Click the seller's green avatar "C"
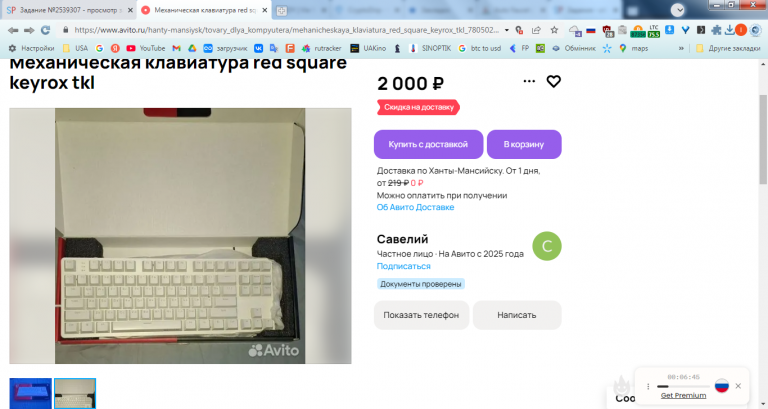This screenshot has height=409, width=768. [547, 246]
